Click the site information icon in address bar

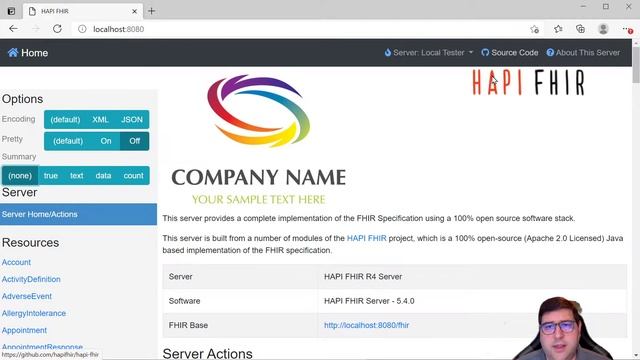coord(82,29)
